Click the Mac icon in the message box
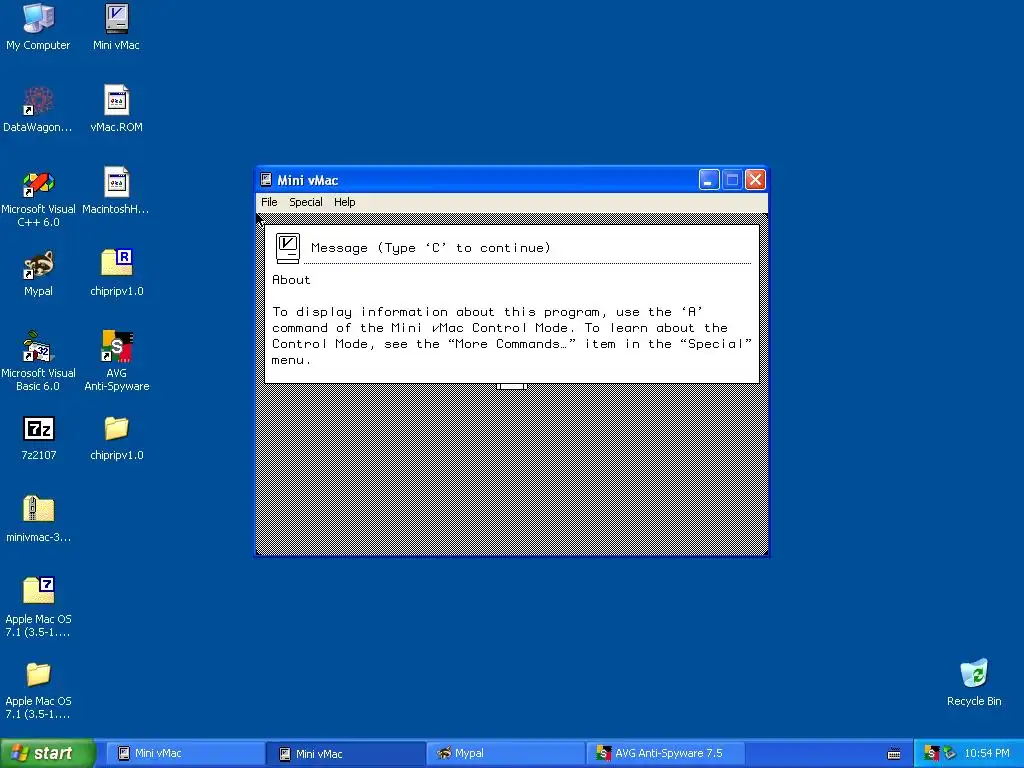This screenshot has height=768, width=1024. coord(287,248)
